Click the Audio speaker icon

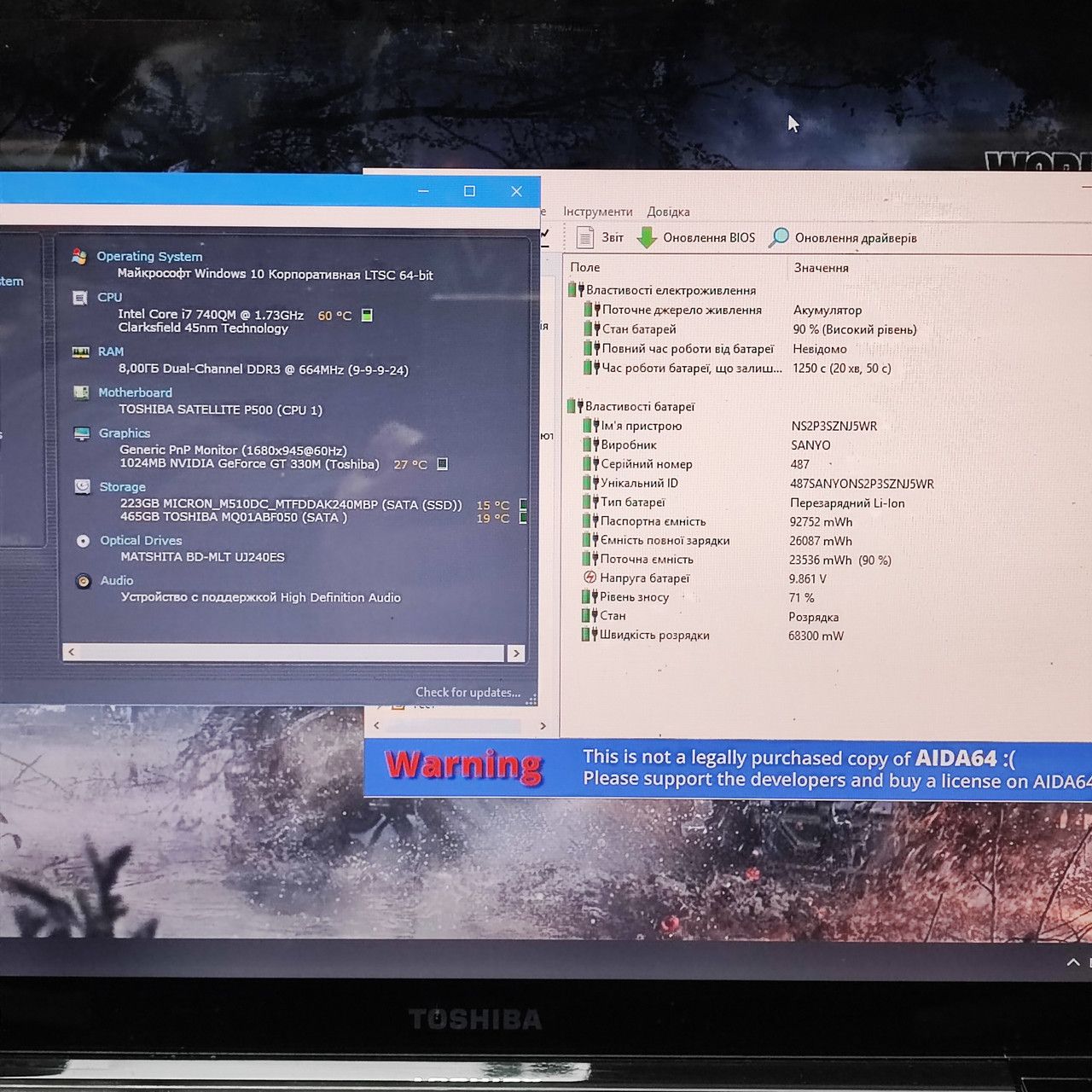coord(83,581)
